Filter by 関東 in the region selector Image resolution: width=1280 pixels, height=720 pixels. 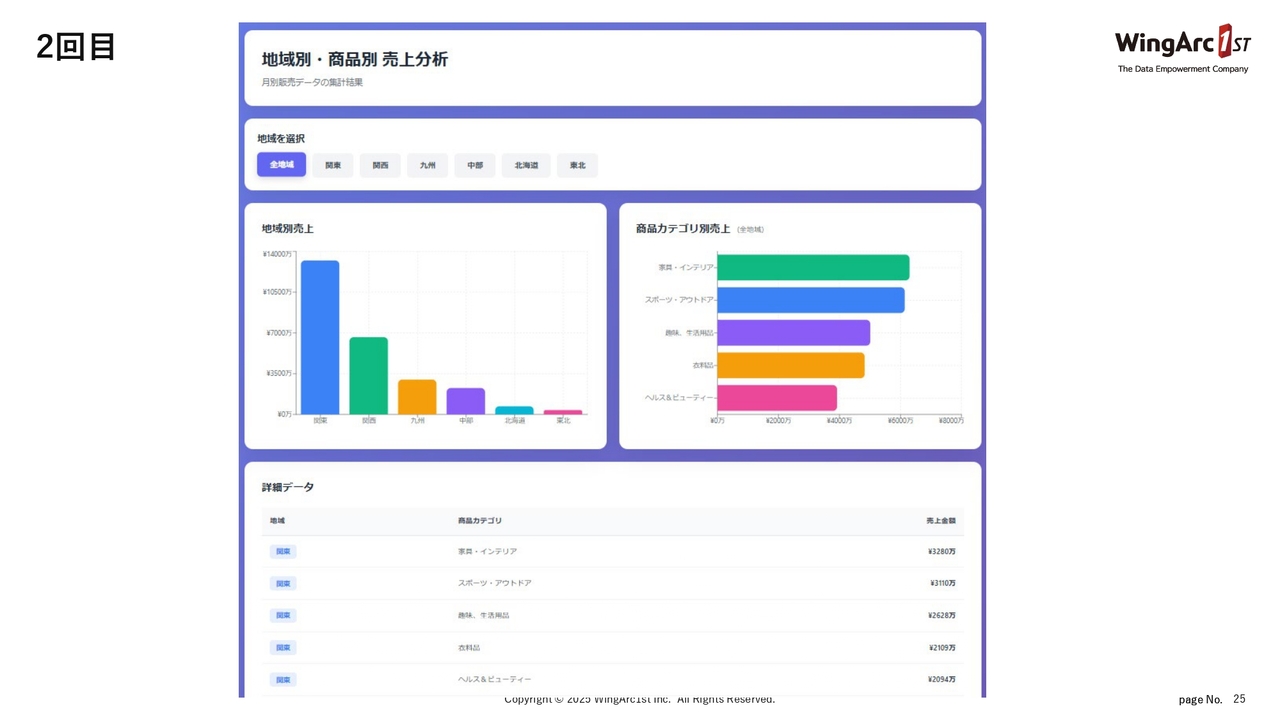(333, 165)
